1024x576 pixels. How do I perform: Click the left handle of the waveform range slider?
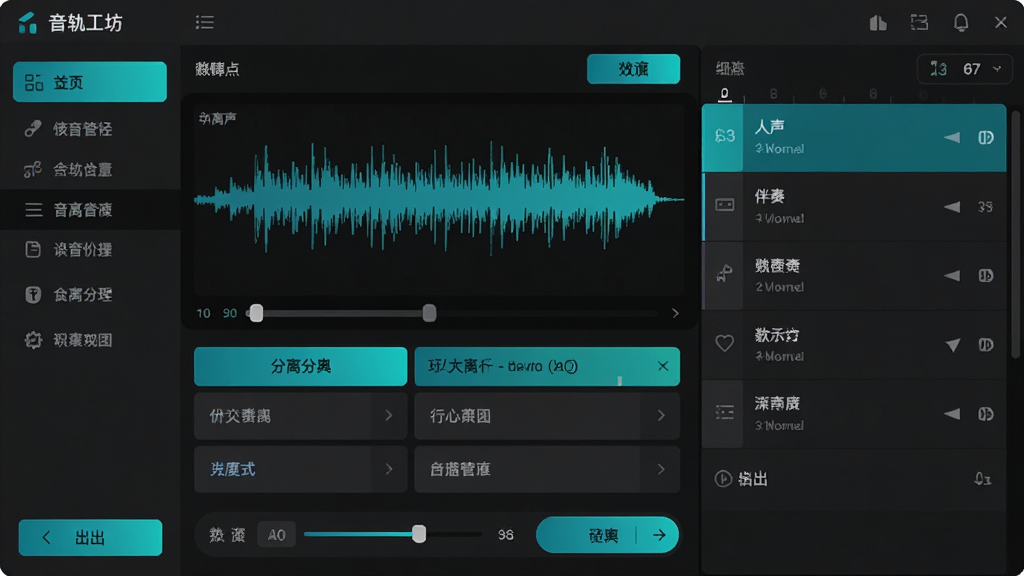(257, 313)
